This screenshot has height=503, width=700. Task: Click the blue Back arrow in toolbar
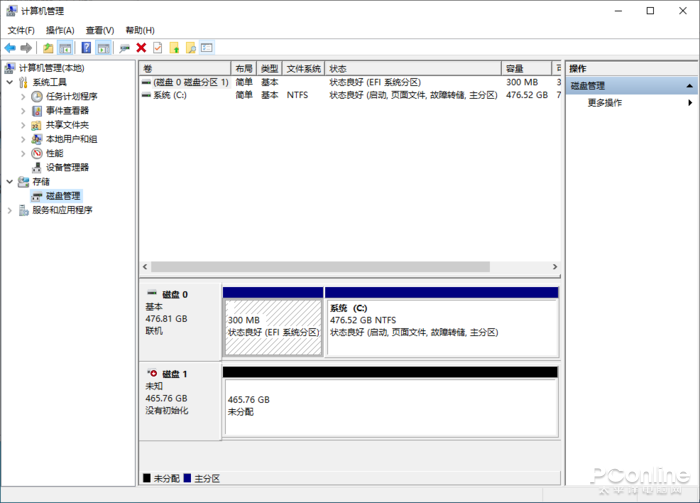(10, 48)
